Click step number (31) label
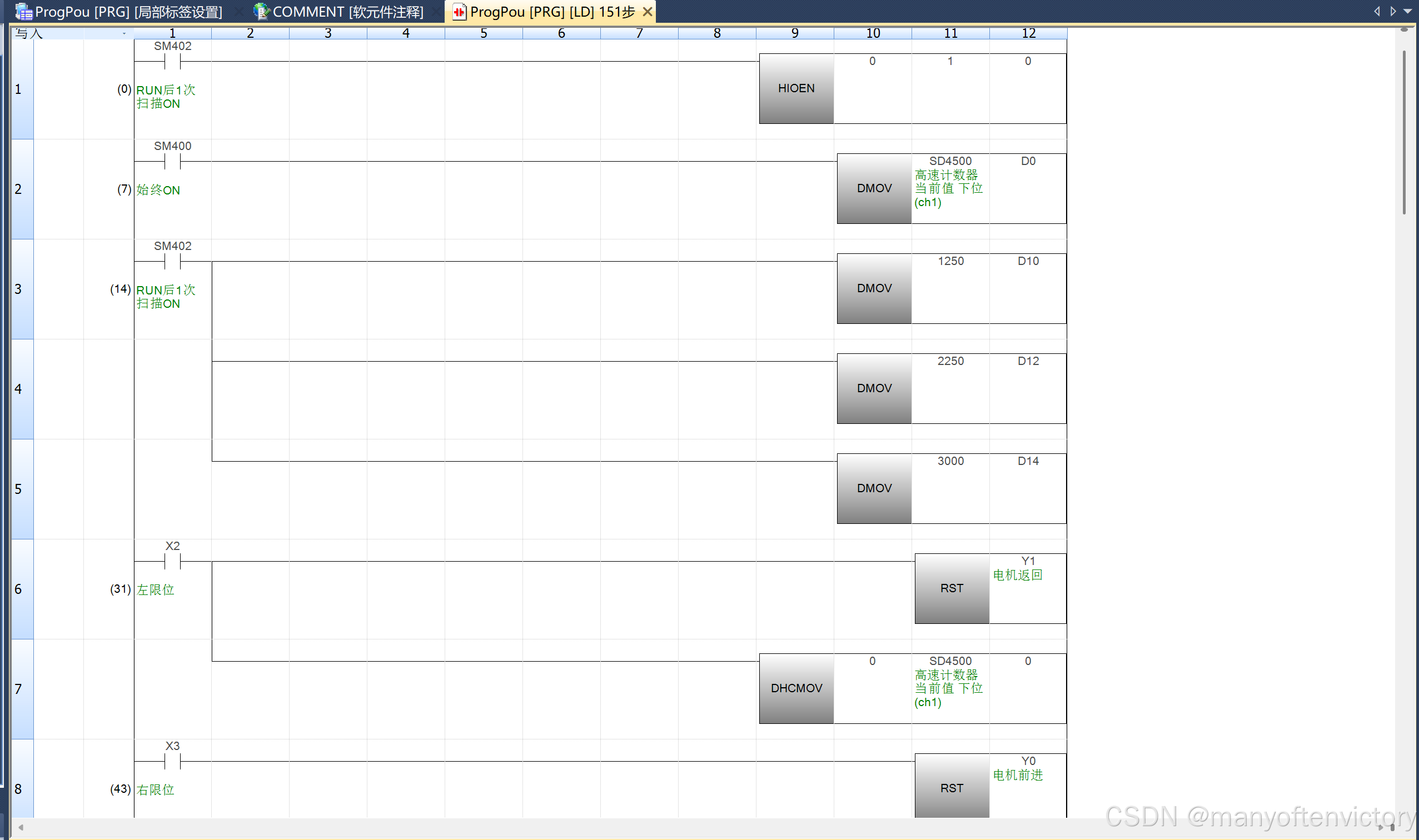The height and width of the screenshot is (840, 1419). tap(120, 589)
